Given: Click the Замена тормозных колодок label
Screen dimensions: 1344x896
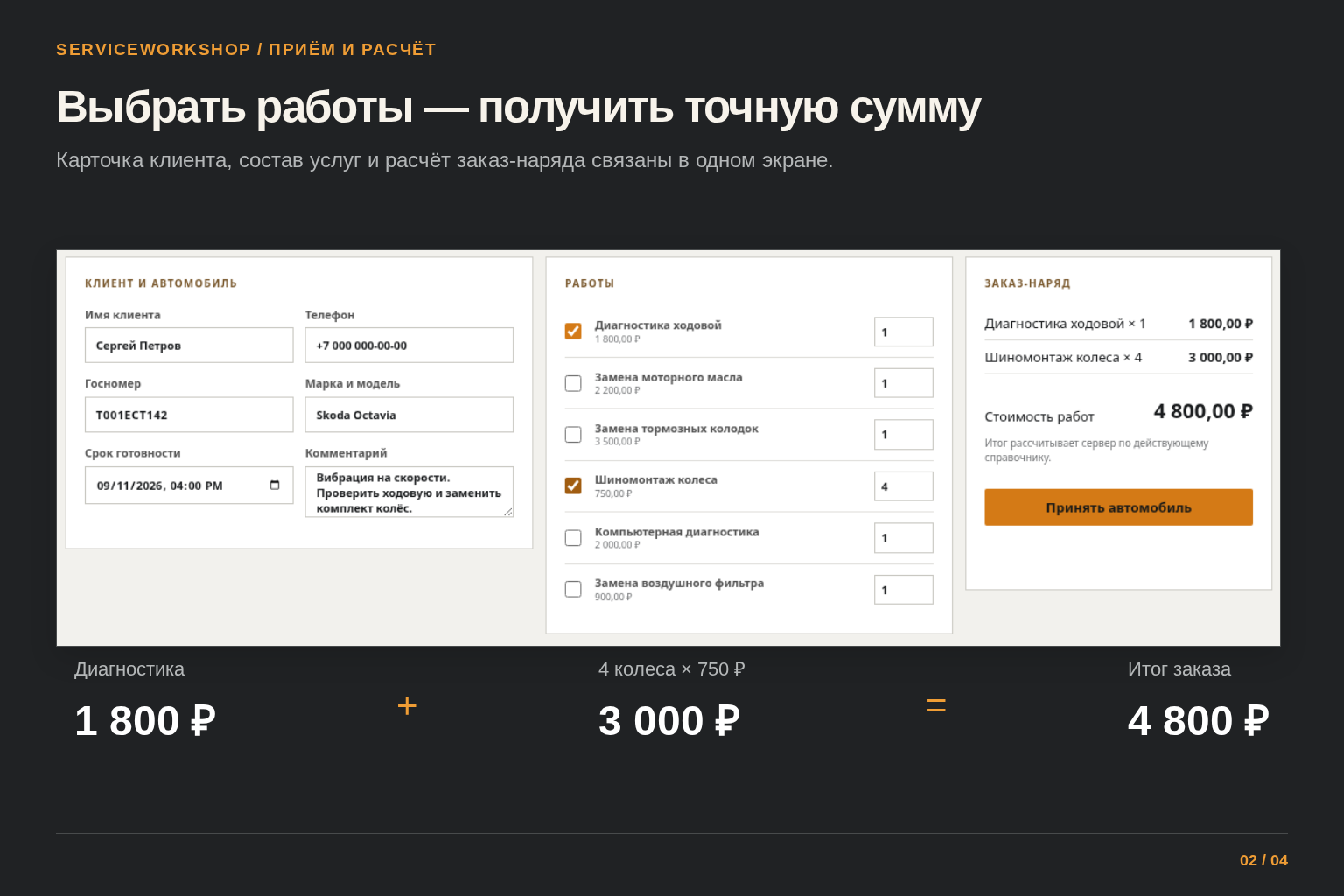Looking at the screenshot, I should click(x=676, y=429).
